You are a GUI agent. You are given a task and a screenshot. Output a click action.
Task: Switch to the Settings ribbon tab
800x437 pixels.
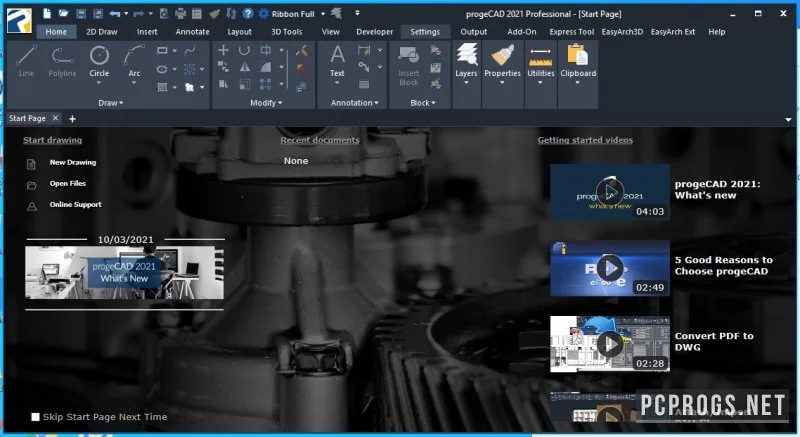click(x=425, y=32)
